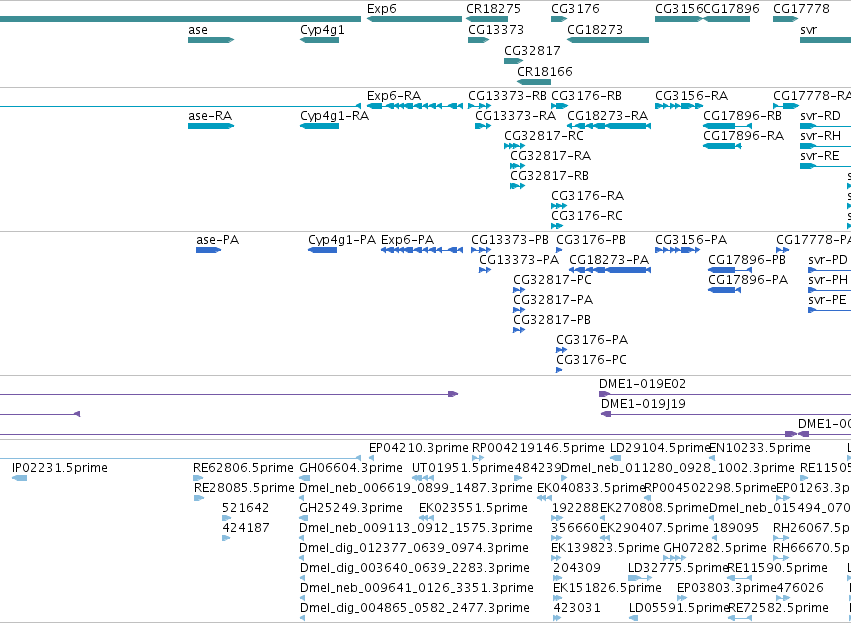Select the EK023551.5prime EST label
The height and width of the screenshot is (623, 851).
pyautogui.click(x=473, y=508)
